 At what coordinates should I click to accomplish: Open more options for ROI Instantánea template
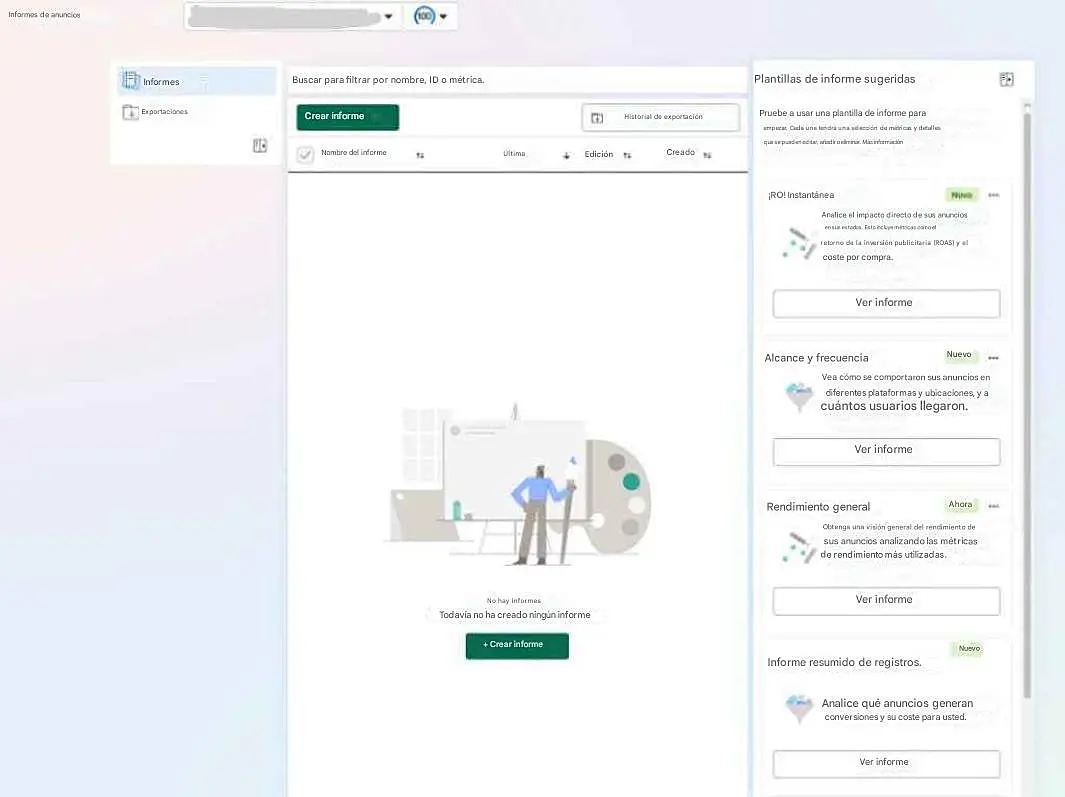pyautogui.click(x=993, y=195)
